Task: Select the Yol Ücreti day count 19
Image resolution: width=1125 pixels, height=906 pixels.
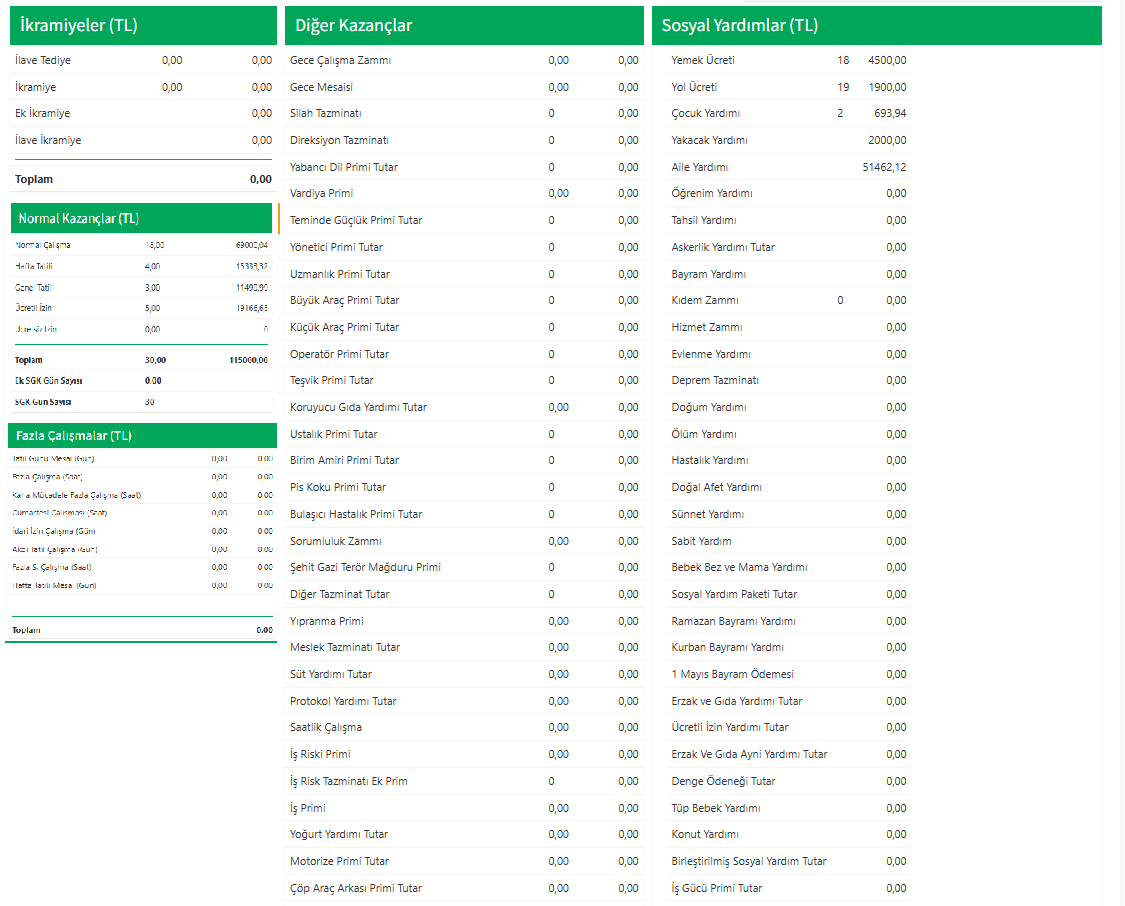Action: [843, 87]
